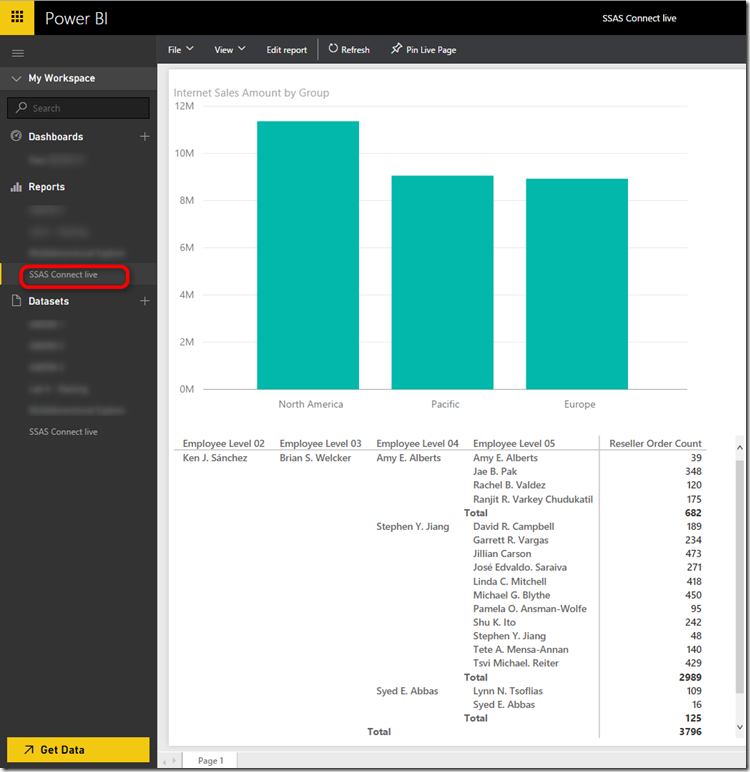
Task: Click Edit report
Action: (x=287, y=50)
